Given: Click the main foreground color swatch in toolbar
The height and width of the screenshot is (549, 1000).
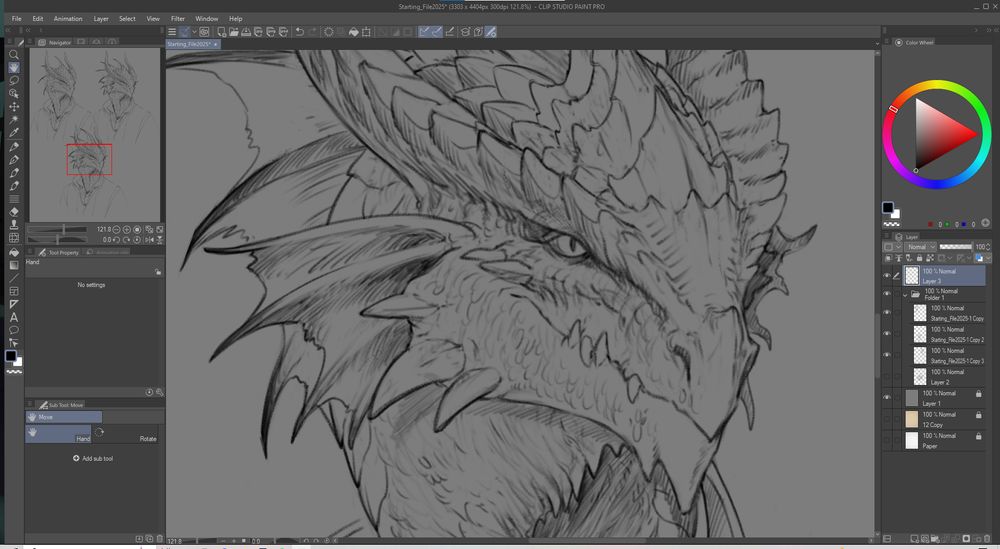Looking at the screenshot, I should [x=11, y=356].
